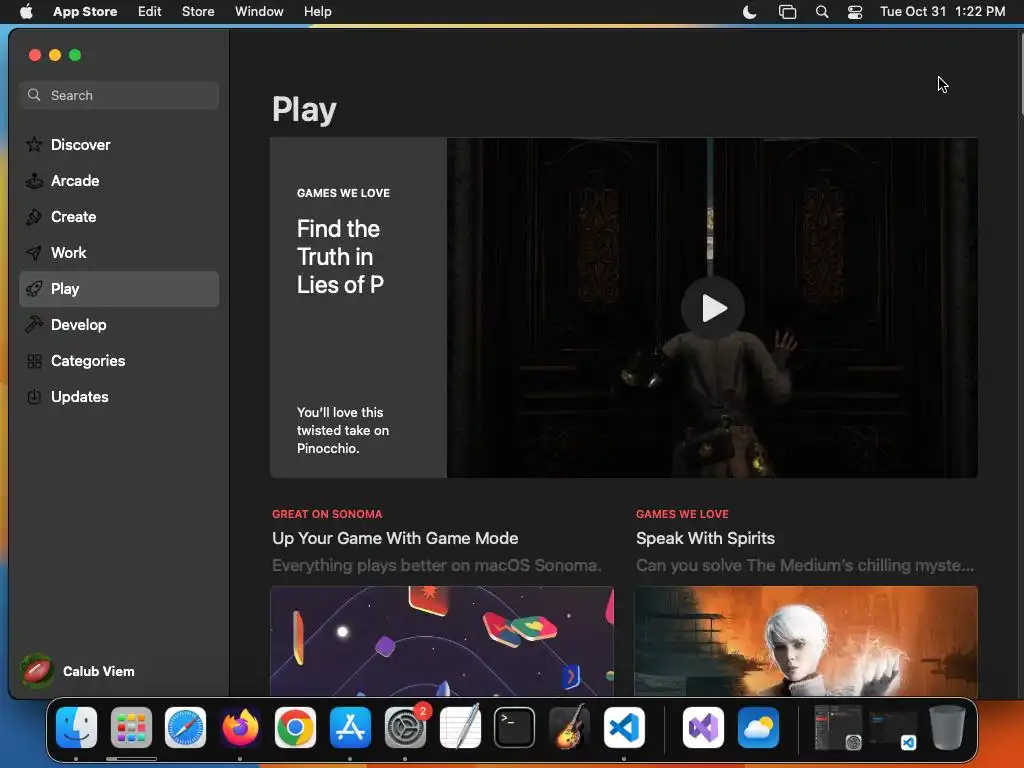Select the Play rocket icon
This screenshot has height=768, width=1024.
tap(34, 289)
